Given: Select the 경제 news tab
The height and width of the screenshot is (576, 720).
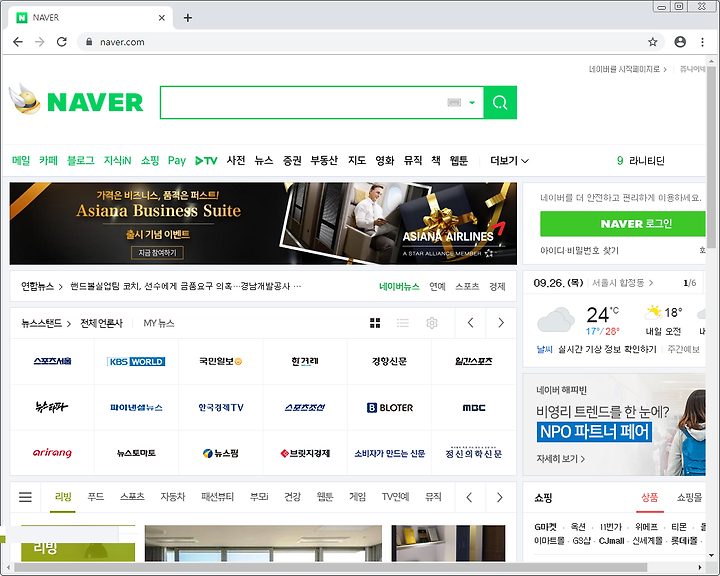Looking at the screenshot, I should tap(497, 287).
